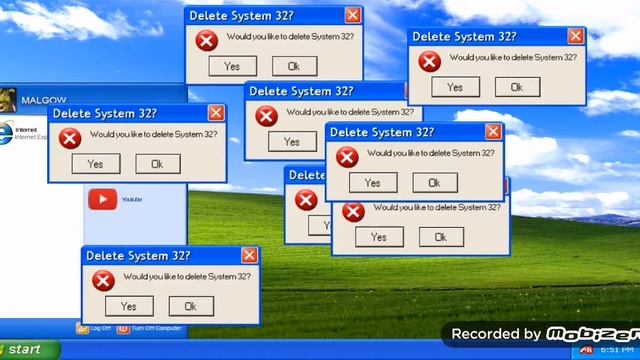Click error icon in dialog above Log Off
The height and width of the screenshot is (360, 640).
pos(103,281)
